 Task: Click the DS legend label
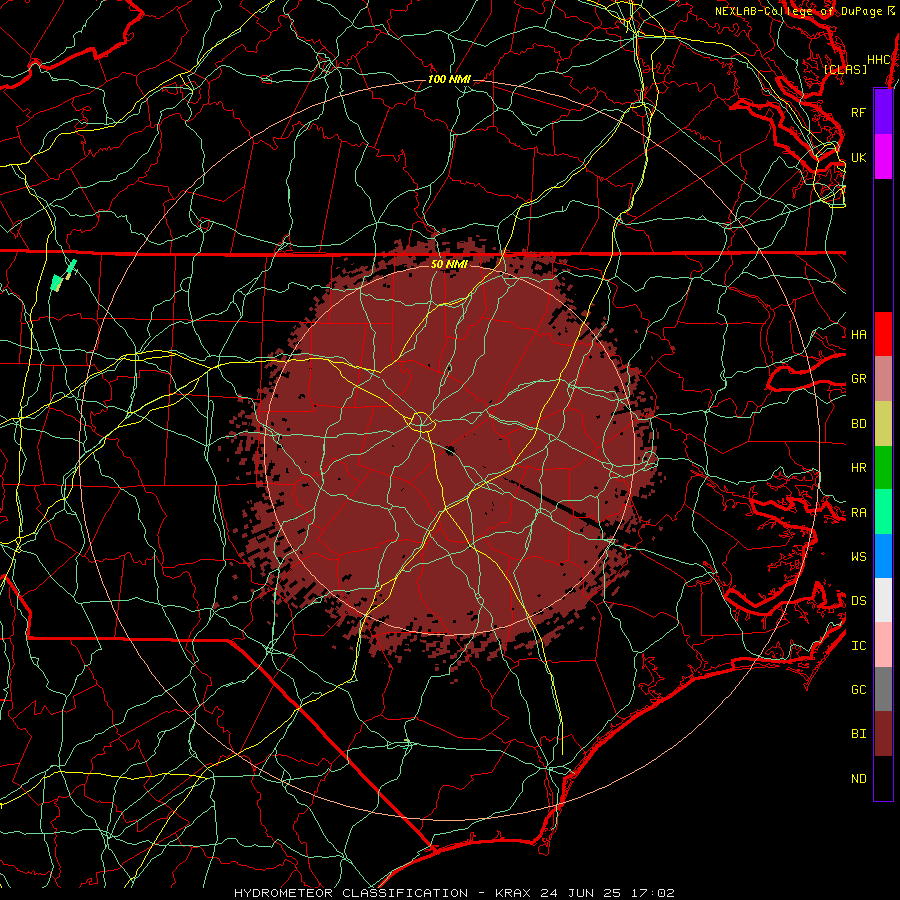click(x=858, y=600)
